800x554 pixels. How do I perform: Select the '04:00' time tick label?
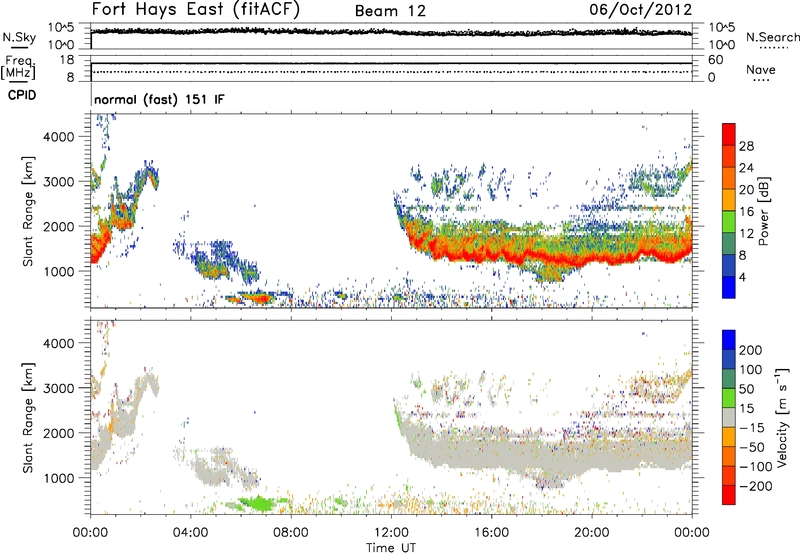(190, 533)
